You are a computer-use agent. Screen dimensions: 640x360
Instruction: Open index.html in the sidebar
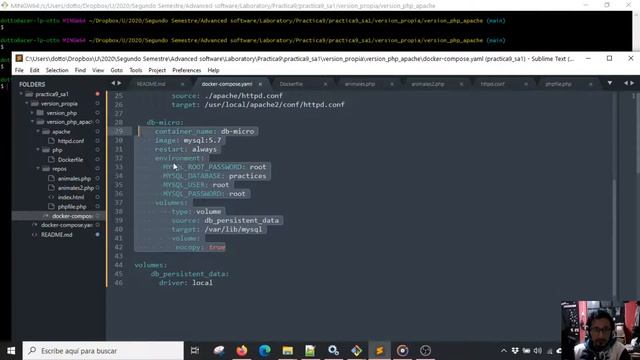click(x=71, y=197)
